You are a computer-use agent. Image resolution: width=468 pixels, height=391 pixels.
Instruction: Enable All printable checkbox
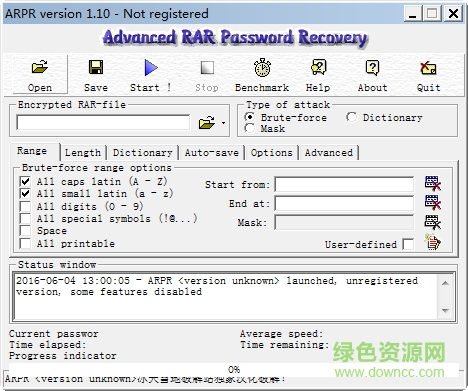[x=25, y=243]
